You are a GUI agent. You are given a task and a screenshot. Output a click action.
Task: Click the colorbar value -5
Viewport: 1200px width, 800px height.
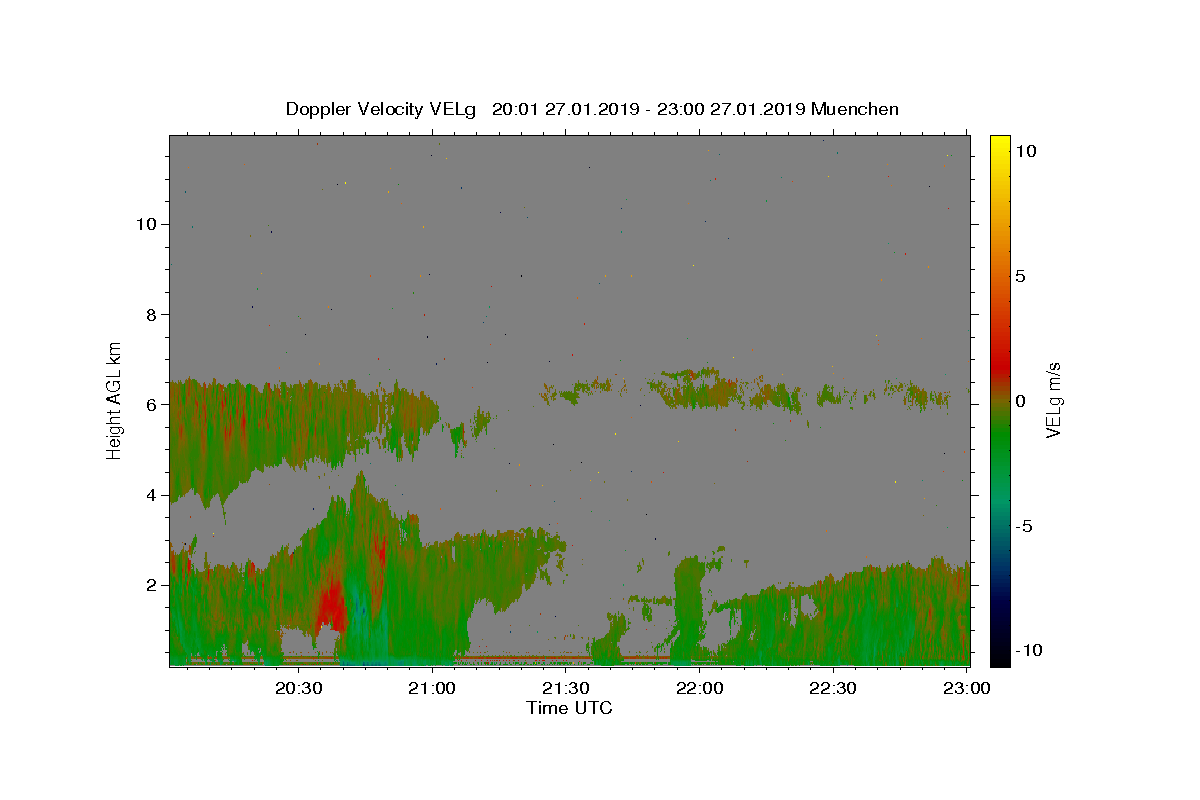coord(1024,526)
